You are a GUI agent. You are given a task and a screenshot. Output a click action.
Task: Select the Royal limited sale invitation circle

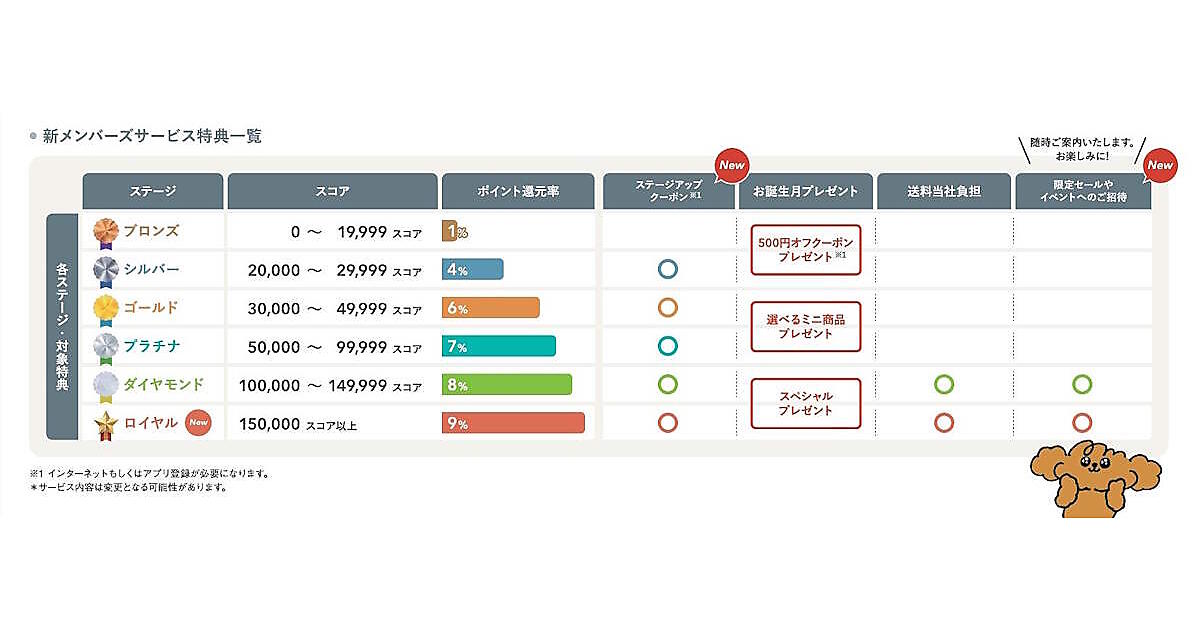point(1081,422)
